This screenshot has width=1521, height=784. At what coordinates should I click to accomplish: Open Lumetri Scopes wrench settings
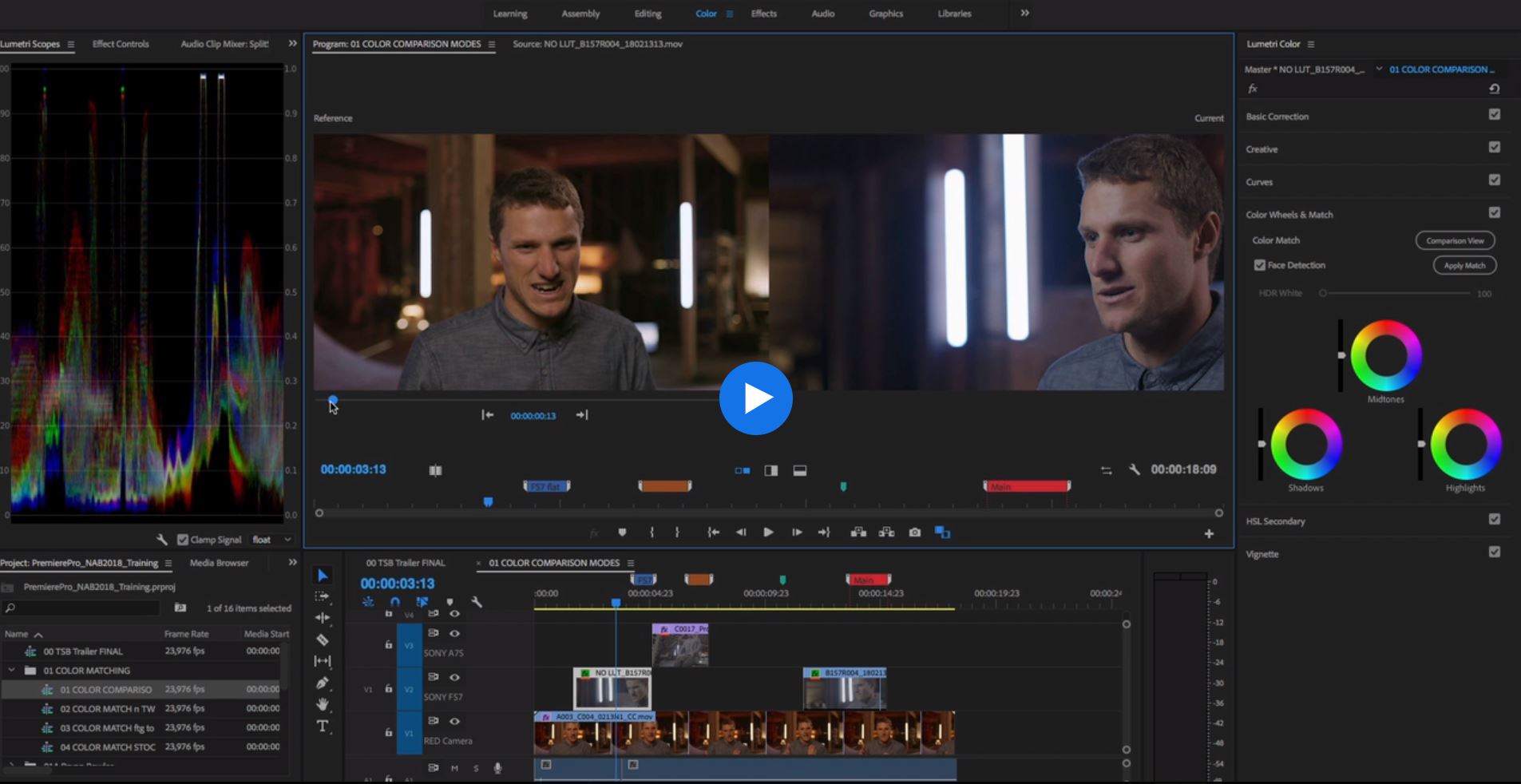pyautogui.click(x=162, y=540)
